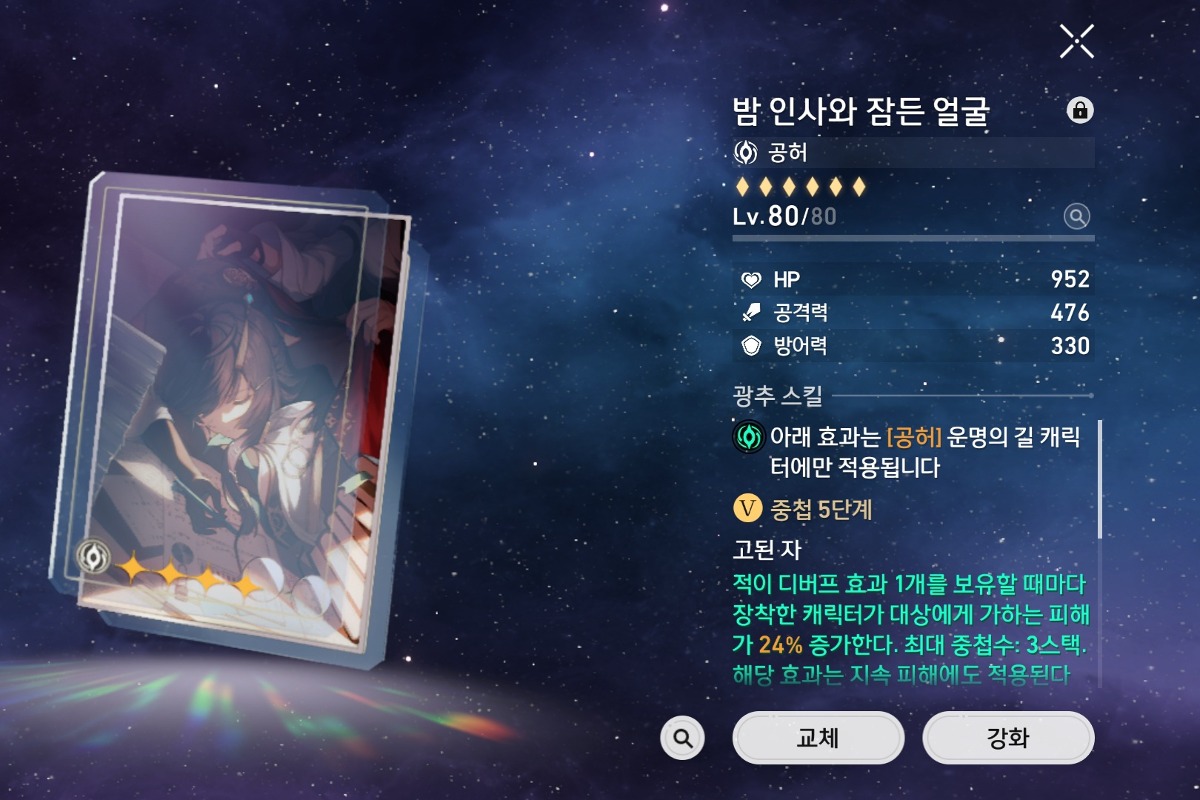Toggle the lock icon beside the title
The width and height of the screenshot is (1200, 800).
pos(1080,110)
